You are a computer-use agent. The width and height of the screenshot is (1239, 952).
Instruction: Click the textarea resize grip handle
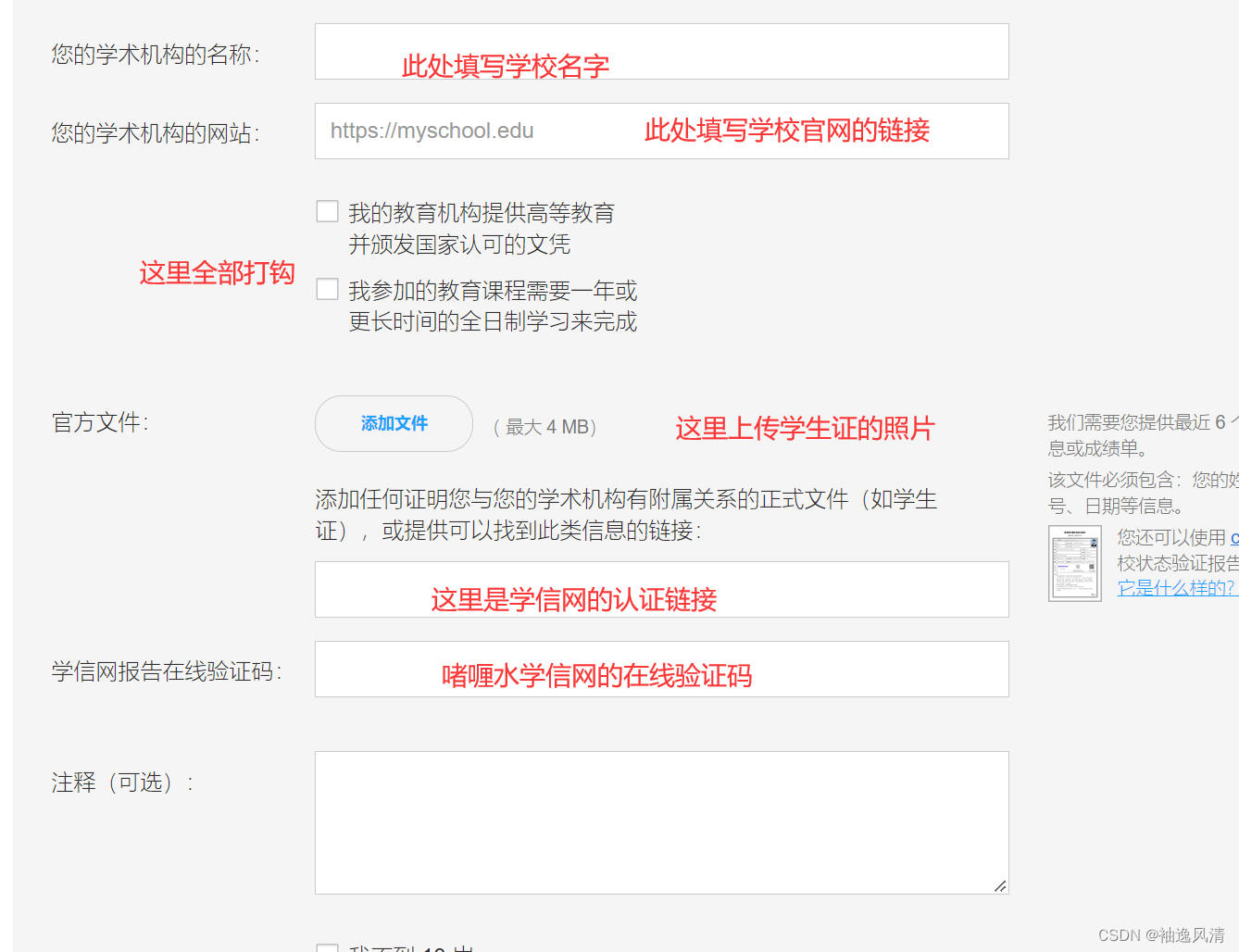pyautogui.click(x=1001, y=887)
